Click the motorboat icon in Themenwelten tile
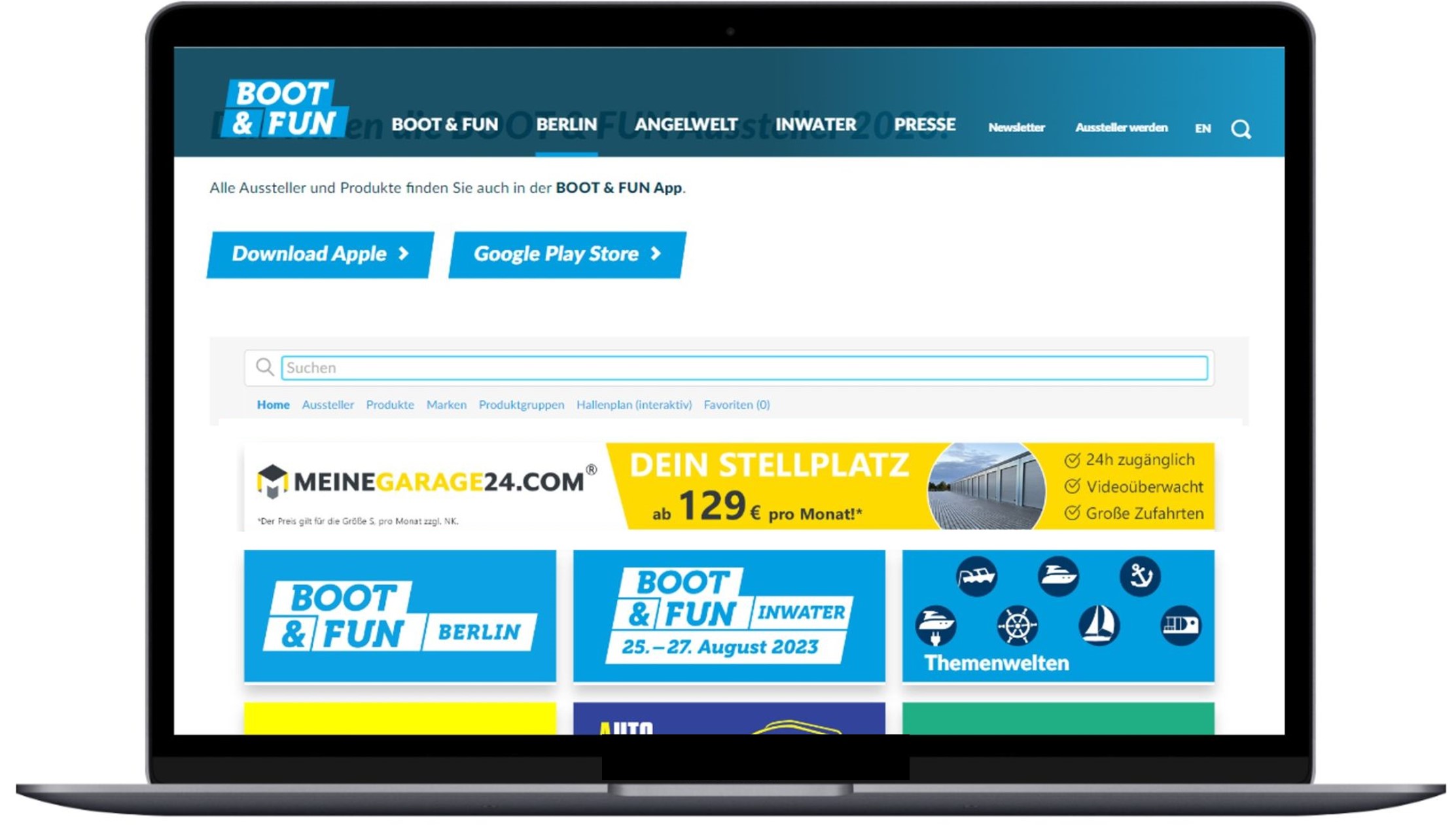 976,576
